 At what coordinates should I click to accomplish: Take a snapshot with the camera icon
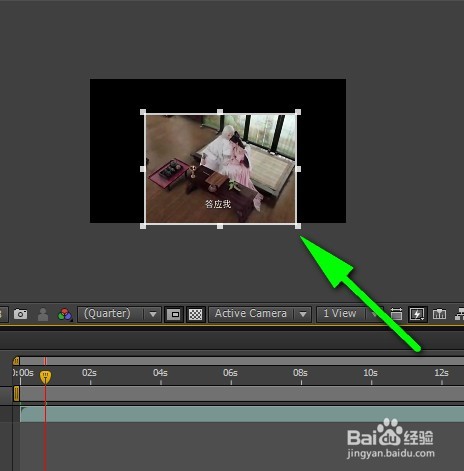(x=20, y=314)
